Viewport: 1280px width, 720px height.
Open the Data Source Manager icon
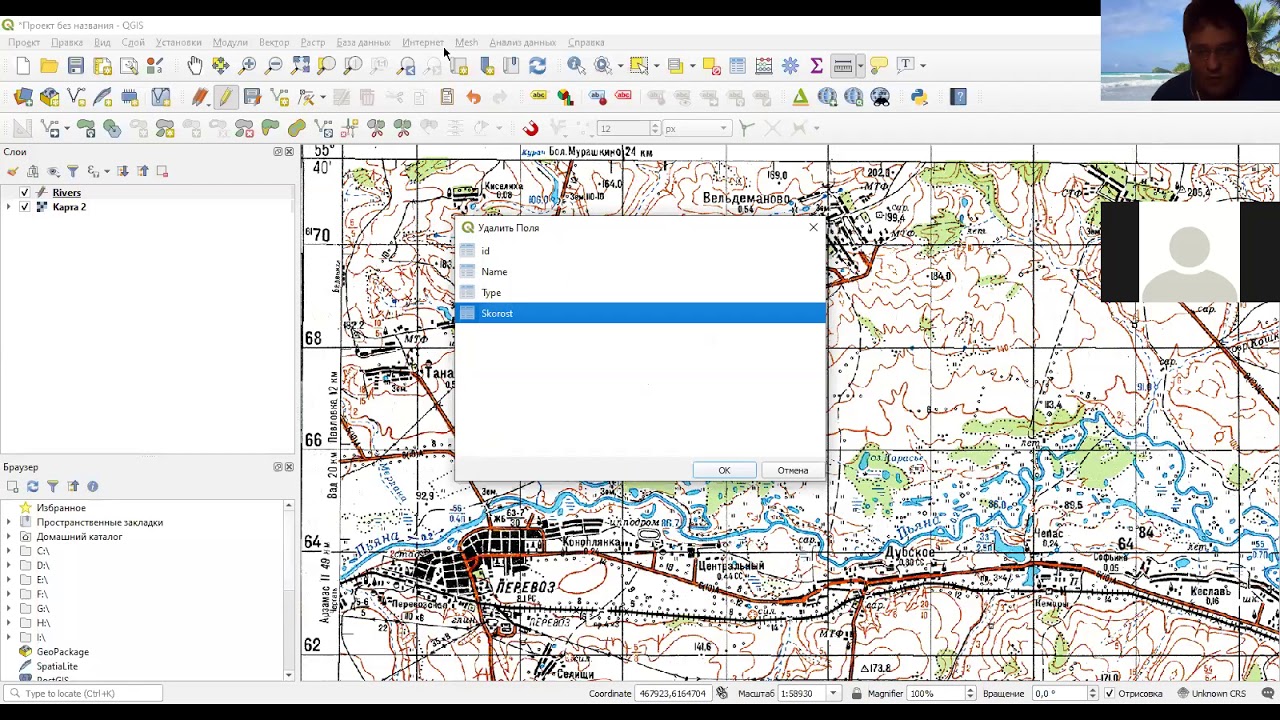pos(23,97)
